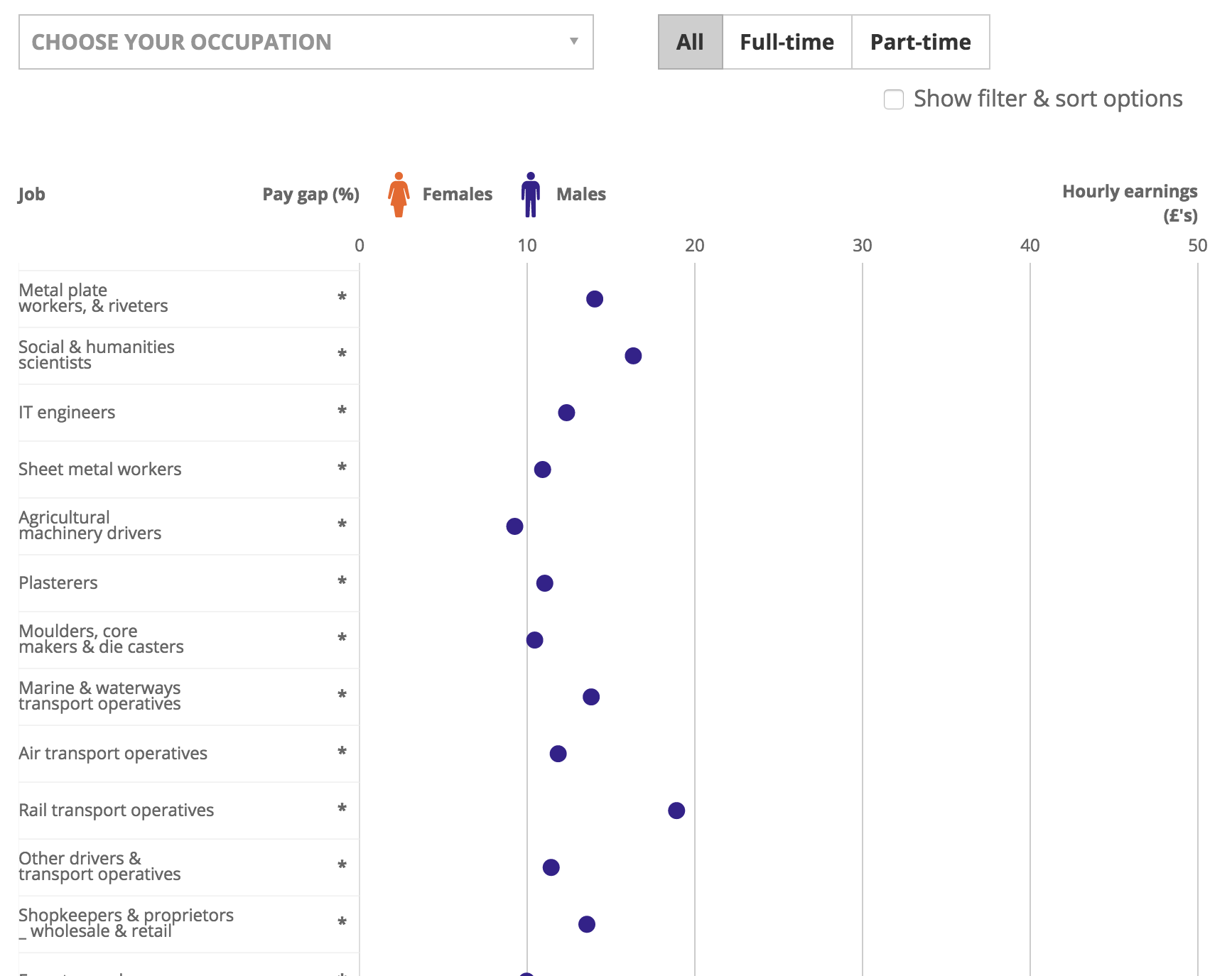Screen dimensions: 1232x976
Task: Click the Rail transport operatives male data point
Action: click(676, 810)
